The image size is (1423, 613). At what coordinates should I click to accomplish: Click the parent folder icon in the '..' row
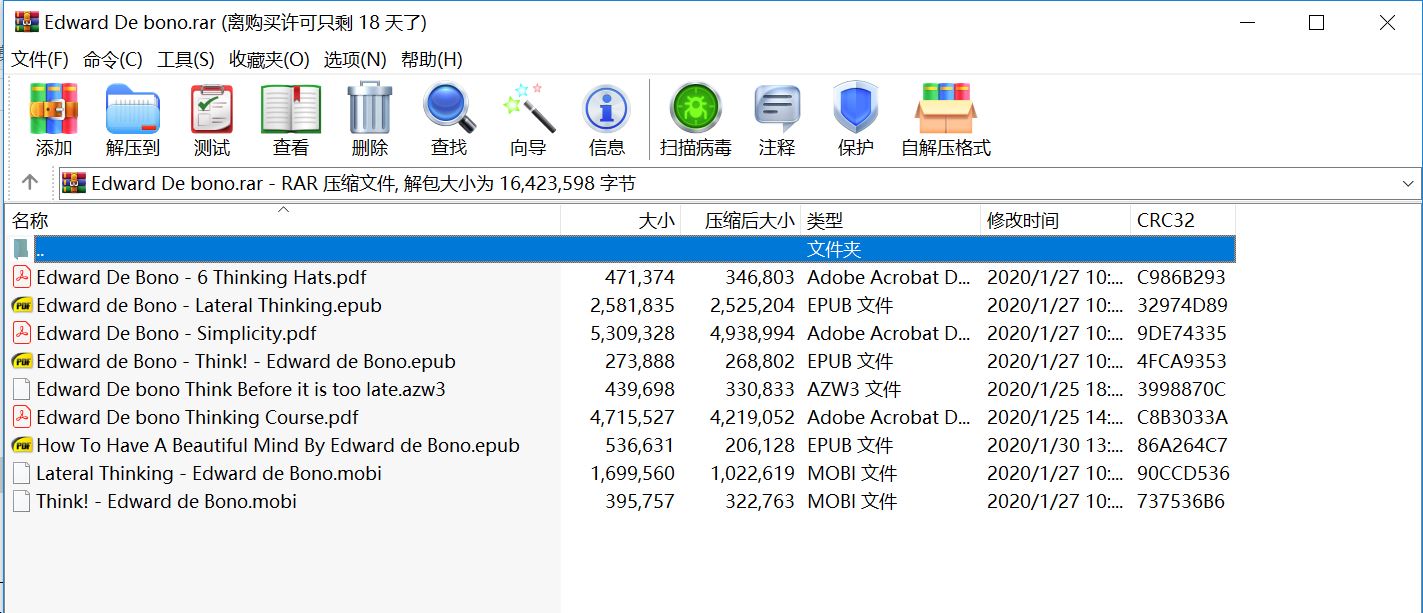point(22,249)
